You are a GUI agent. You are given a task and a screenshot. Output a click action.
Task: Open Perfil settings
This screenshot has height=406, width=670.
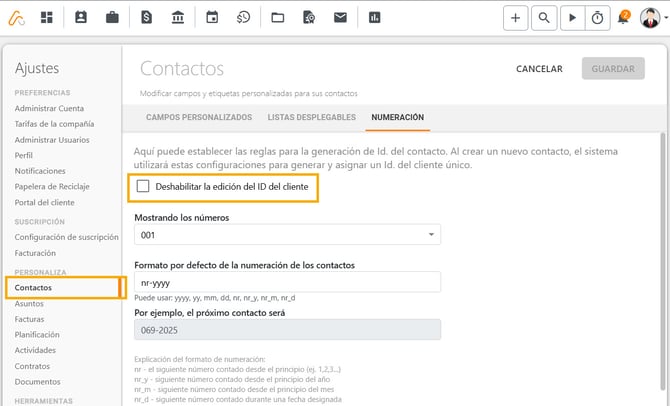(x=24, y=155)
